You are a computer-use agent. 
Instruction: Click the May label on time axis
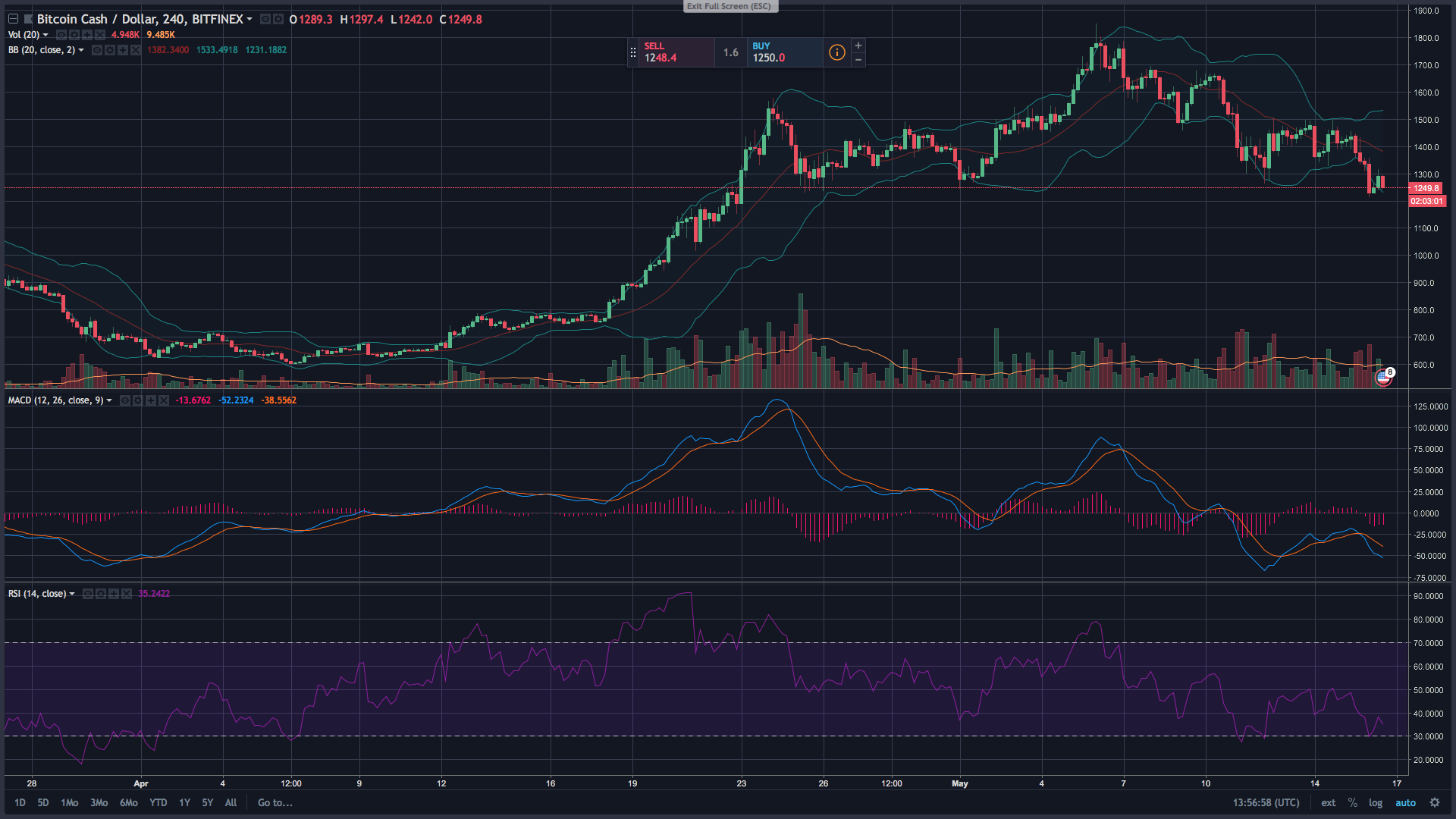click(x=960, y=783)
